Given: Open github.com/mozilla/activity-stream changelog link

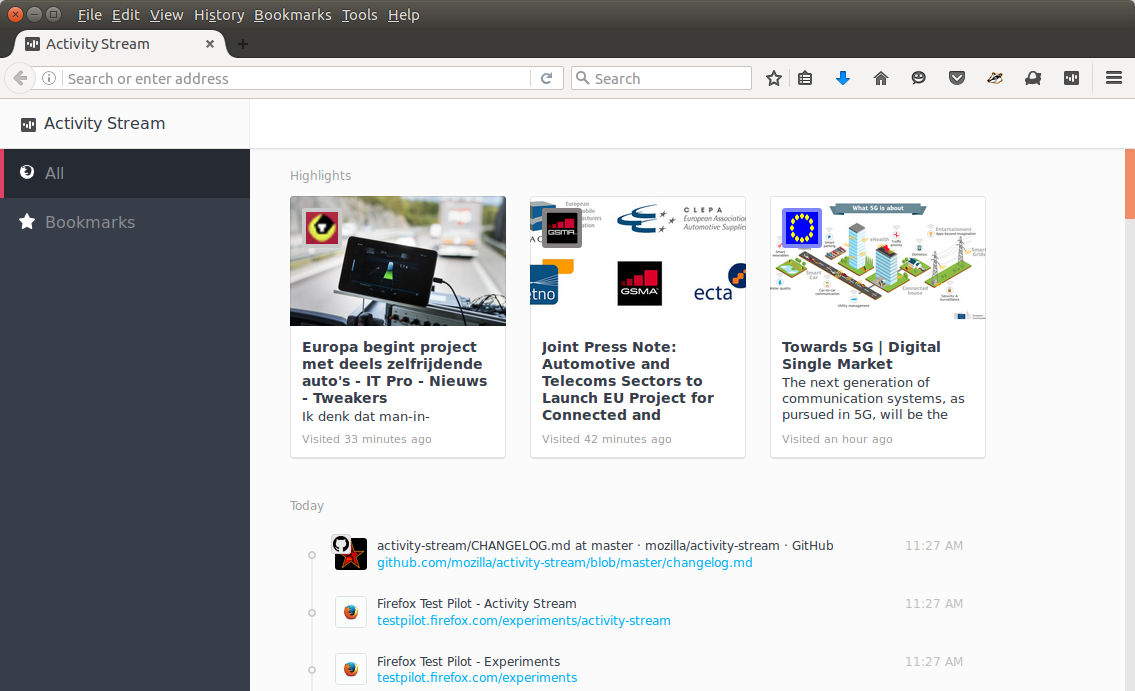Looking at the screenshot, I should click(x=565, y=563).
